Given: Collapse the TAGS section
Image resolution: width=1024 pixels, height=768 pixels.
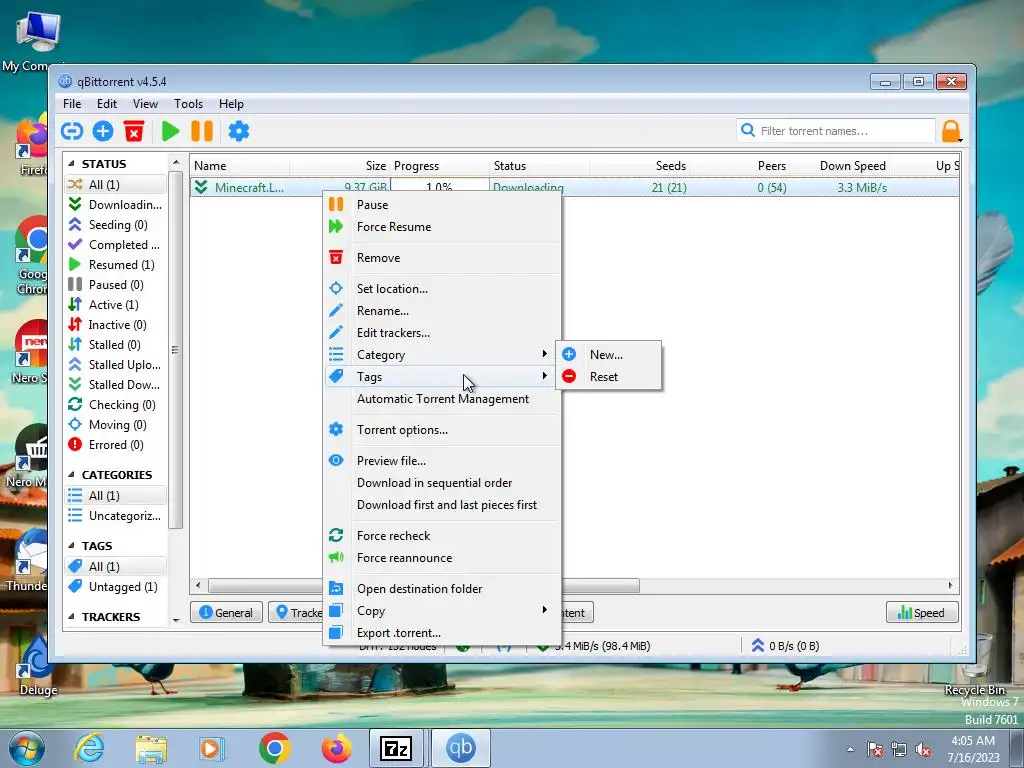Looking at the screenshot, I should click(x=71, y=546).
